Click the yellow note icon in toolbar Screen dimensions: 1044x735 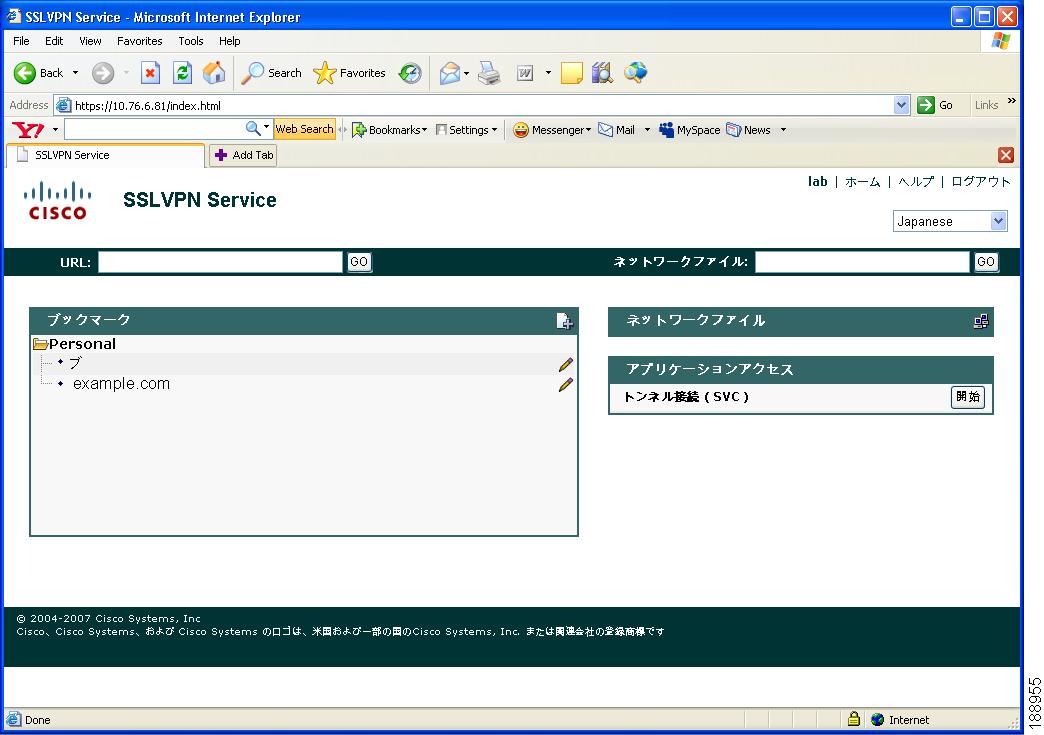571,73
